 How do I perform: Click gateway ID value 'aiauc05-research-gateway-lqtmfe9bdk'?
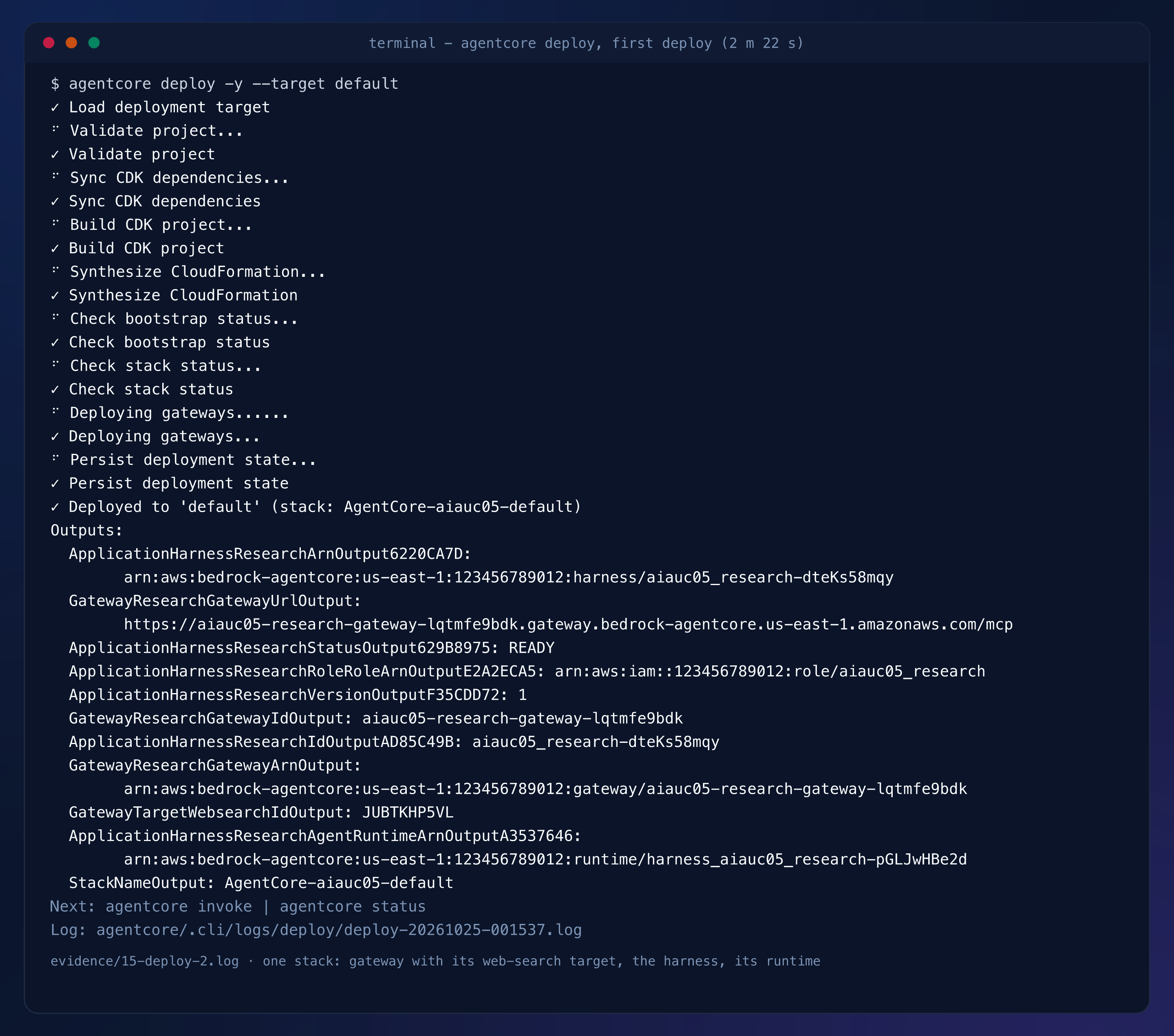[523, 719]
